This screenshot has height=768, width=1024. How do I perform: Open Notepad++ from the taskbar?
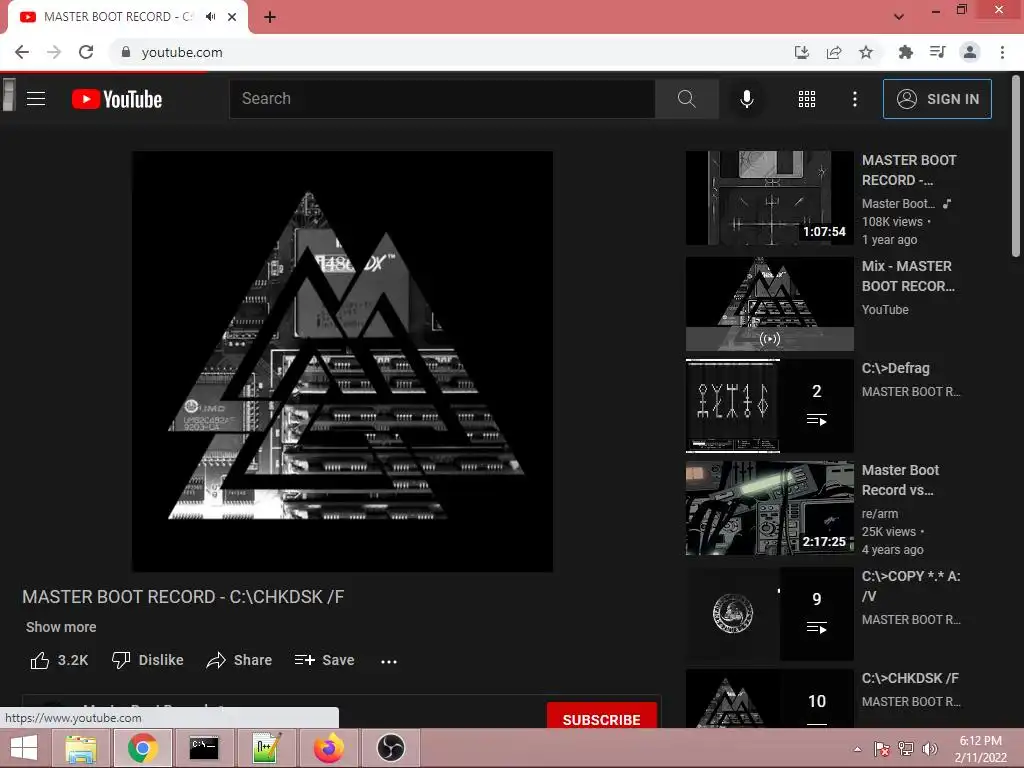tap(266, 748)
